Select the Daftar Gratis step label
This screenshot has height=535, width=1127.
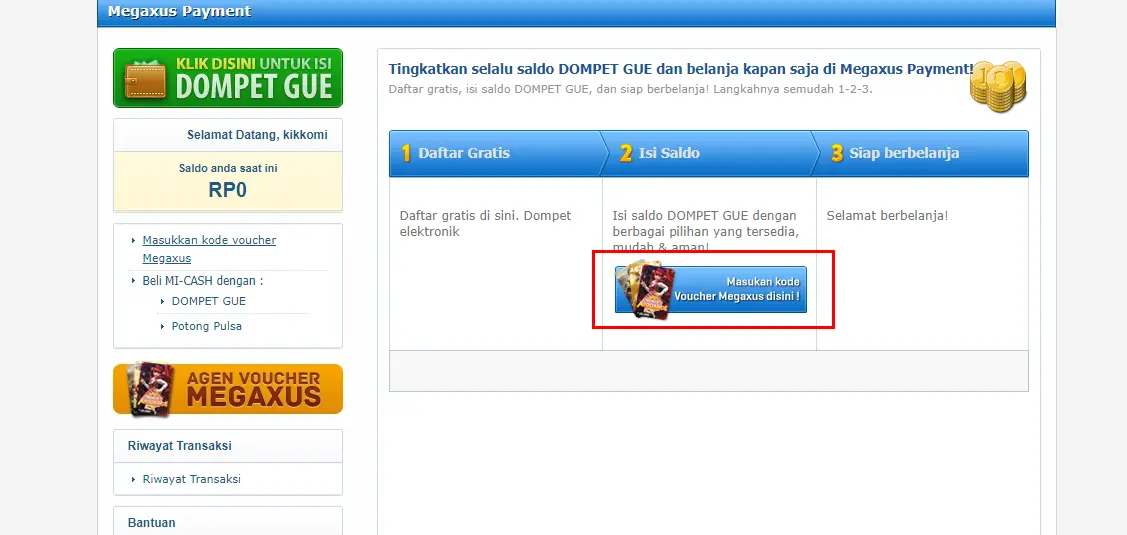coord(464,153)
